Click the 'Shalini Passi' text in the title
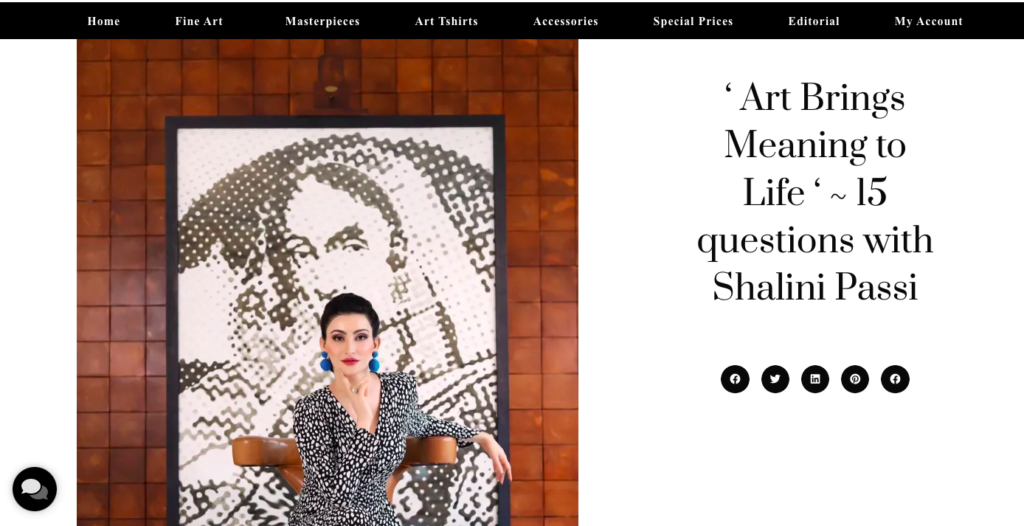Viewport: 1024px width, 526px height. (x=815, y=288)
